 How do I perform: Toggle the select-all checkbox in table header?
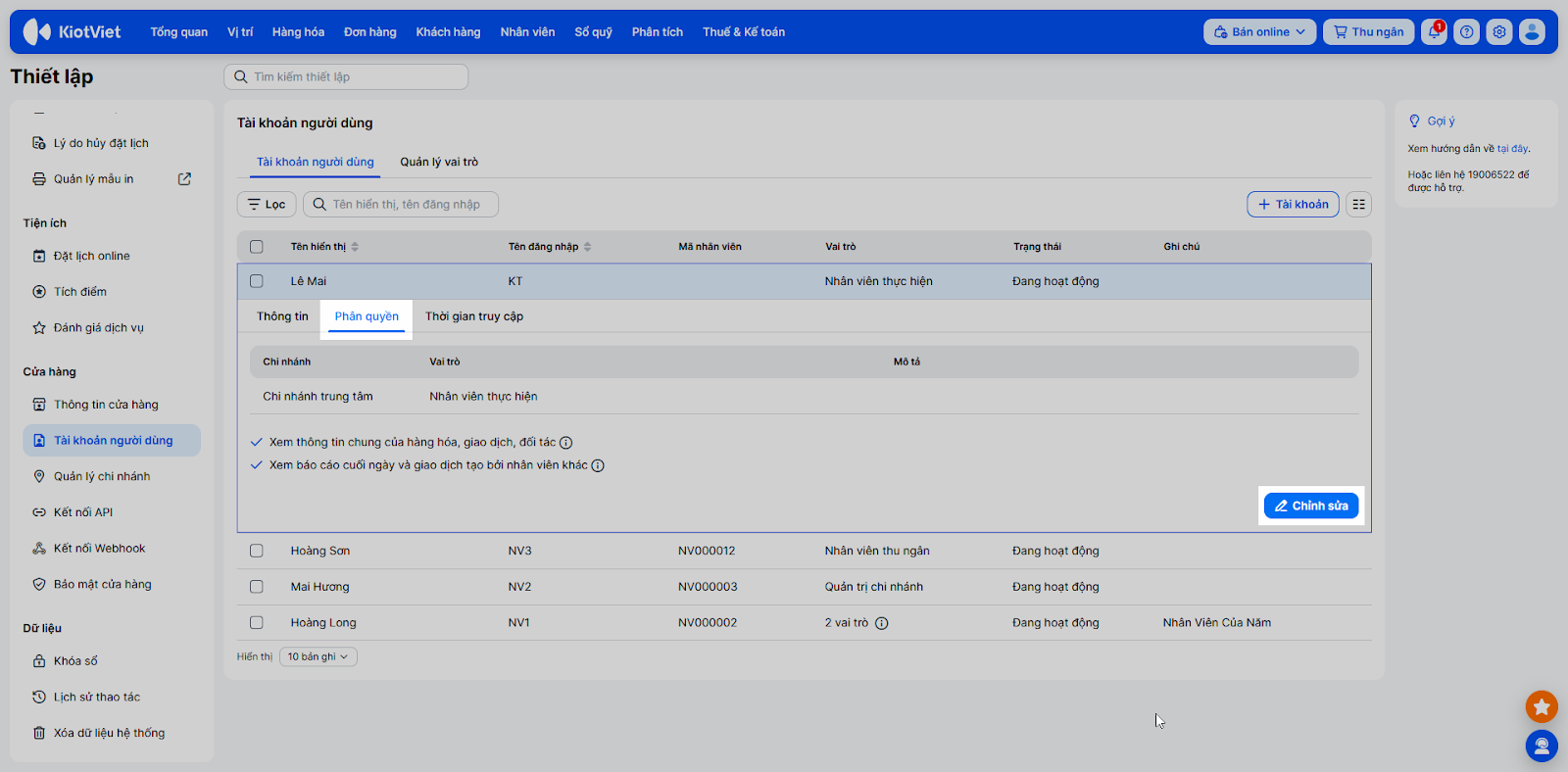[257, 247]
